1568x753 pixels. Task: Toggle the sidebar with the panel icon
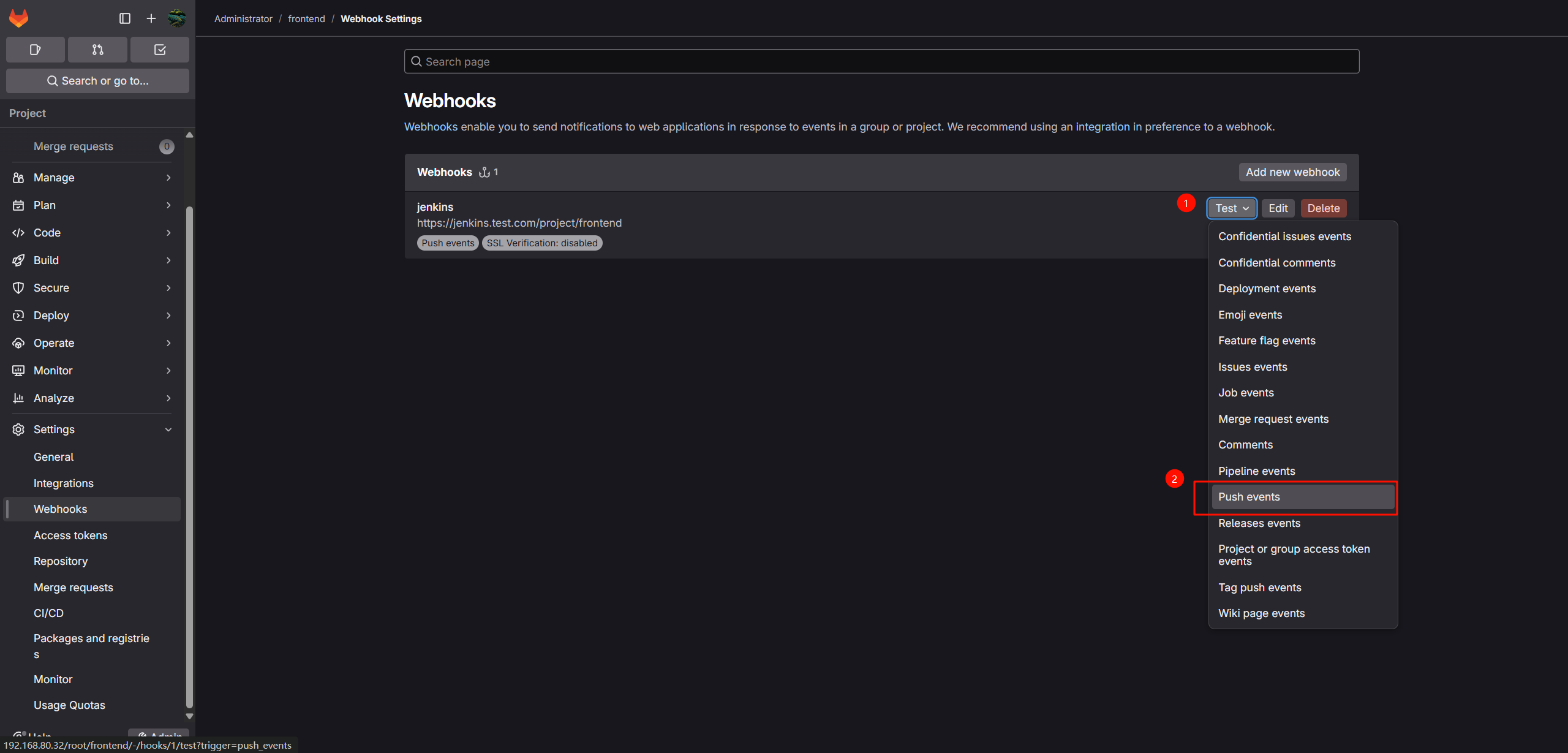(x=125, y=18)
